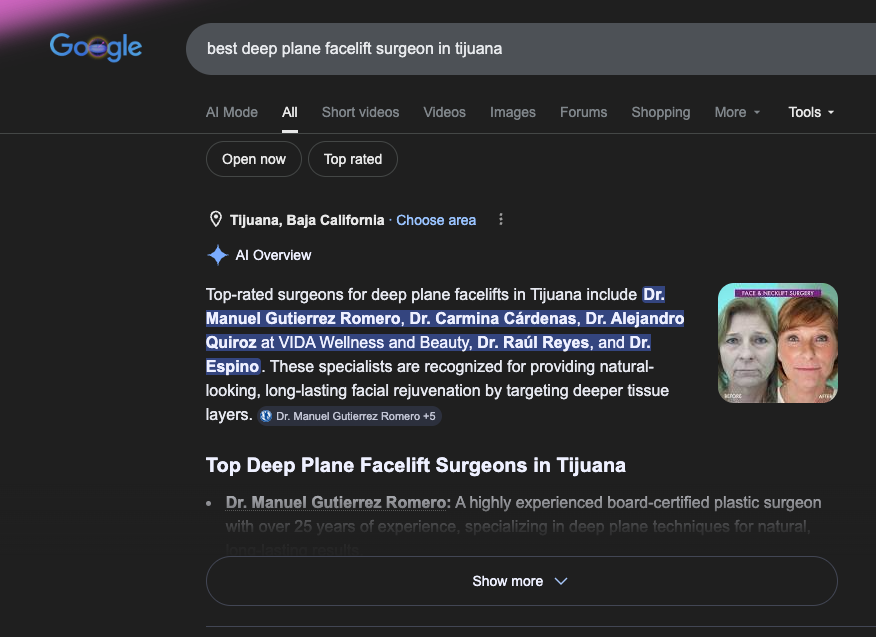
Task: Enable the Open now filter
Action: pos(253,158)
